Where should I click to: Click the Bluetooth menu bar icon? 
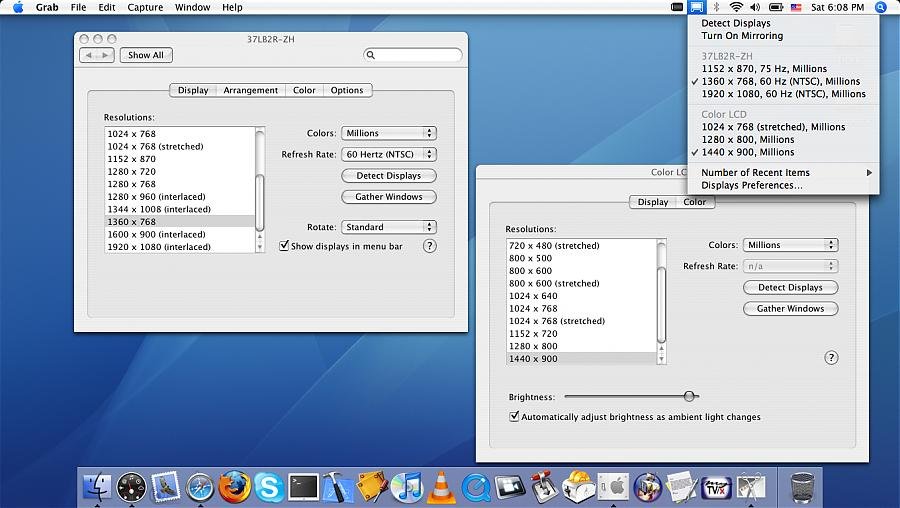click(716, 7)
